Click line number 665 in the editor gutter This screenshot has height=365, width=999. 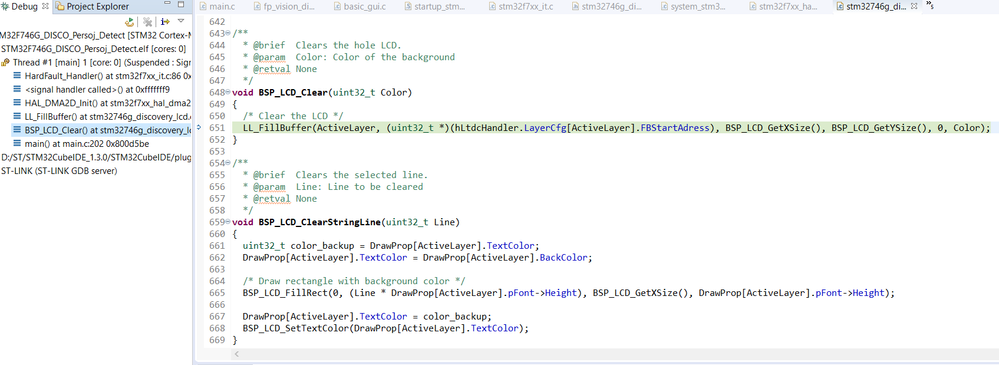click(x=217, y=293)
